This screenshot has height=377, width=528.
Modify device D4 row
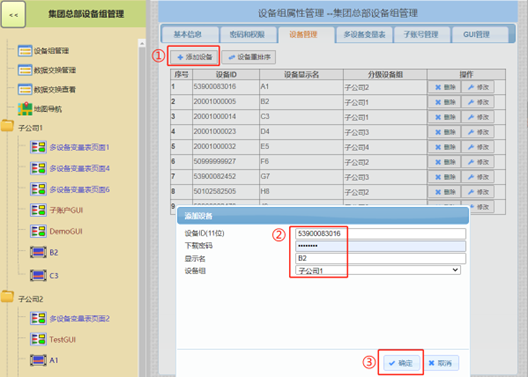(x=477, y=132)
